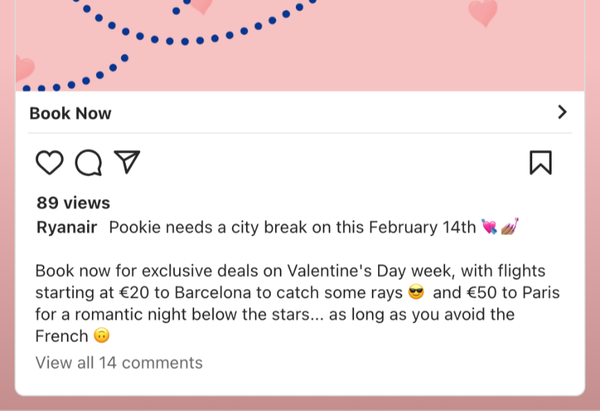The image size is (600, 411).
Task: Click the hands emoji at the caption line's end
Action: [x=509, y=227]
